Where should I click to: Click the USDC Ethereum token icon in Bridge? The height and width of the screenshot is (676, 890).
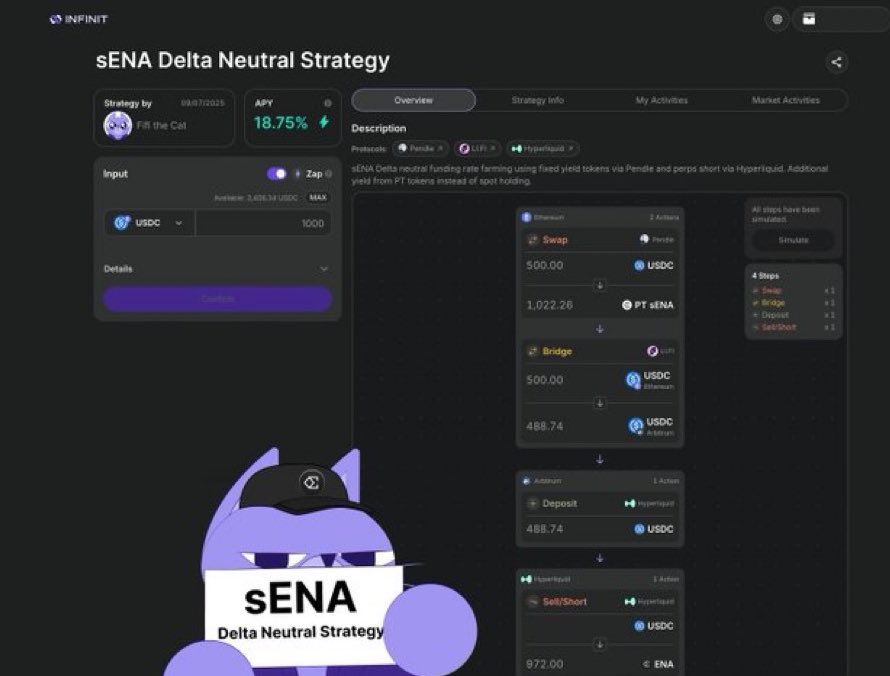point(633,380)
